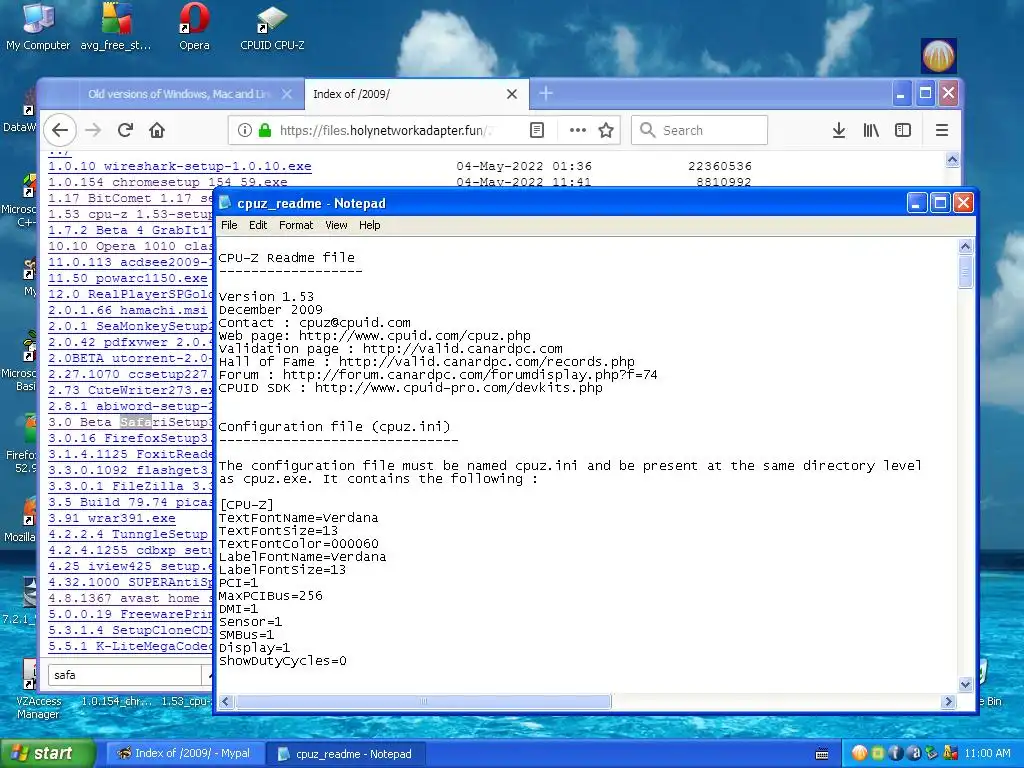Open the avg_free_st desktop icon
The image size is (1024, 768).
(x=116, y=27)
